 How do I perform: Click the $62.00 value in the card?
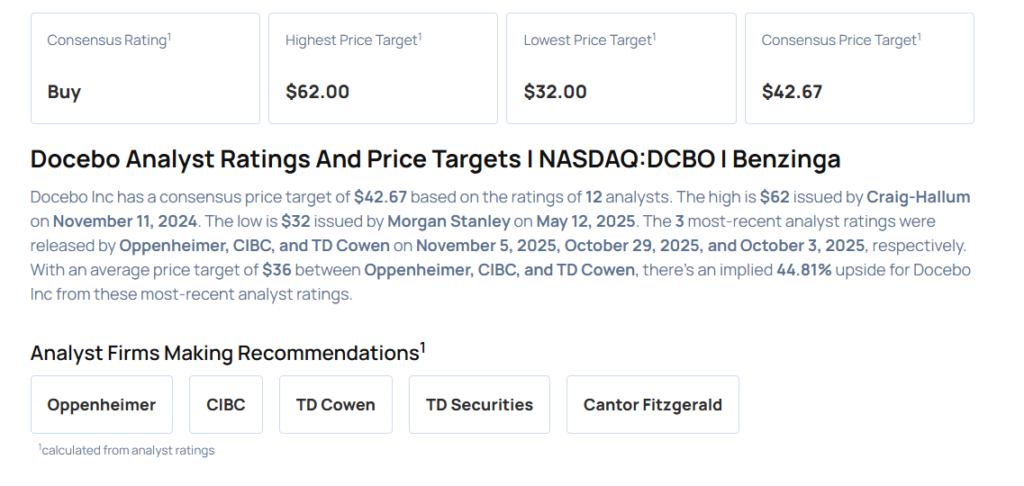click(317, 92)
